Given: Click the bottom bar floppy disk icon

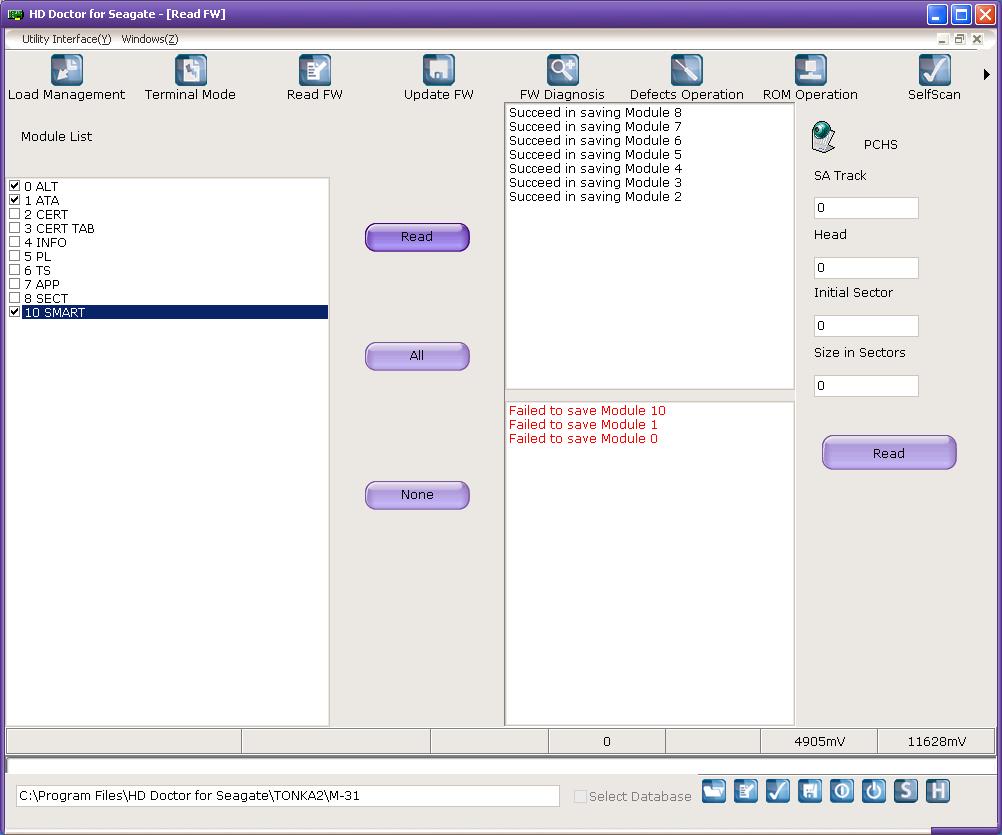Looking at the screenshot, I should pyautogui.click(x=810, y=792).
